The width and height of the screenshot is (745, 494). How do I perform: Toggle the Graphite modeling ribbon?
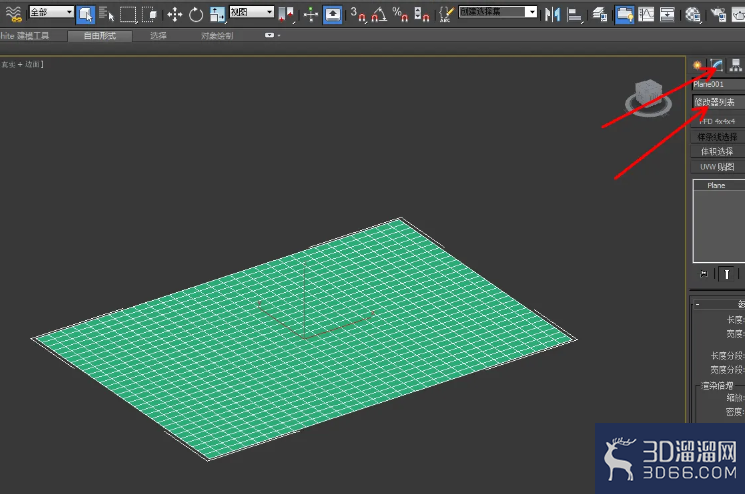624,14
